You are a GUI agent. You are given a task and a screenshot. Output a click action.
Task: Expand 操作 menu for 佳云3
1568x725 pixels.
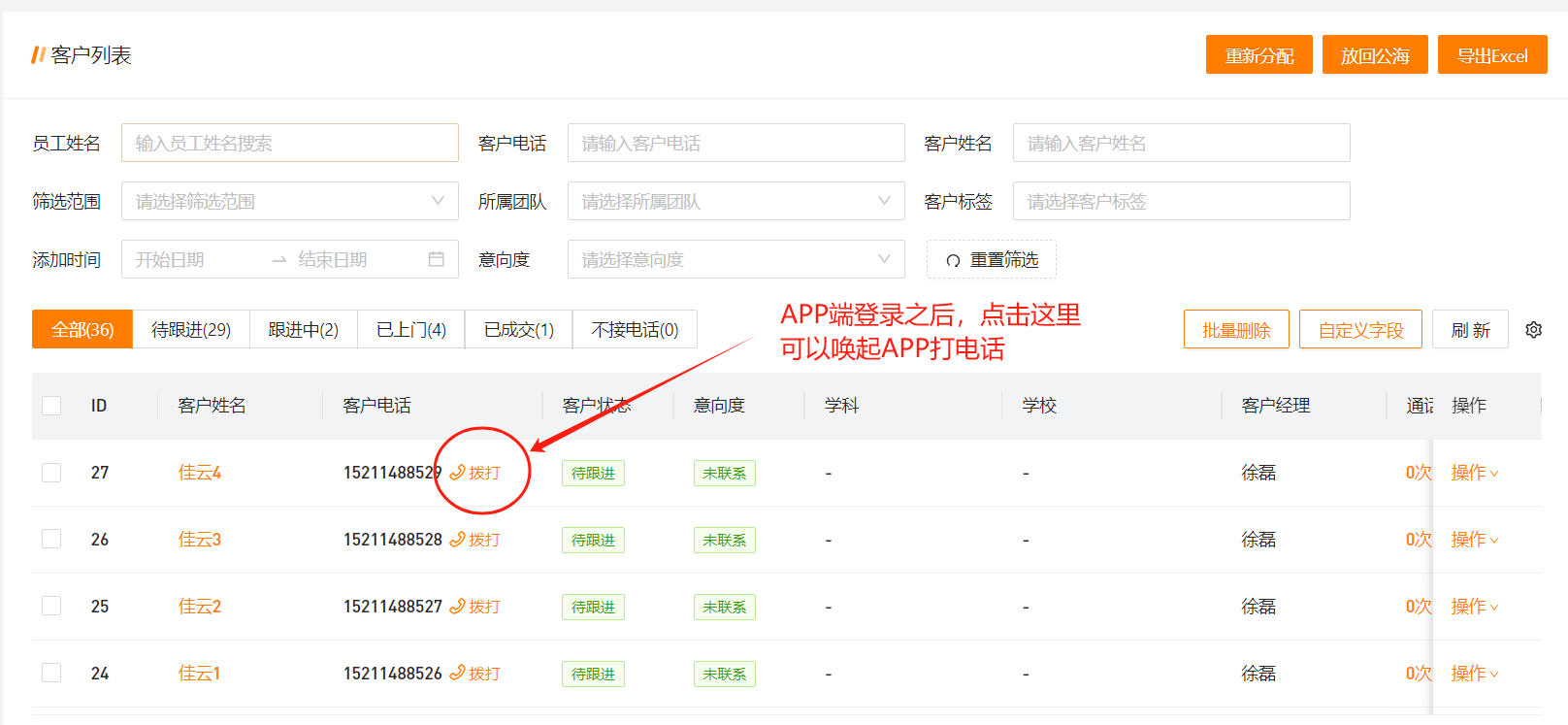[x=1475, y=540]
